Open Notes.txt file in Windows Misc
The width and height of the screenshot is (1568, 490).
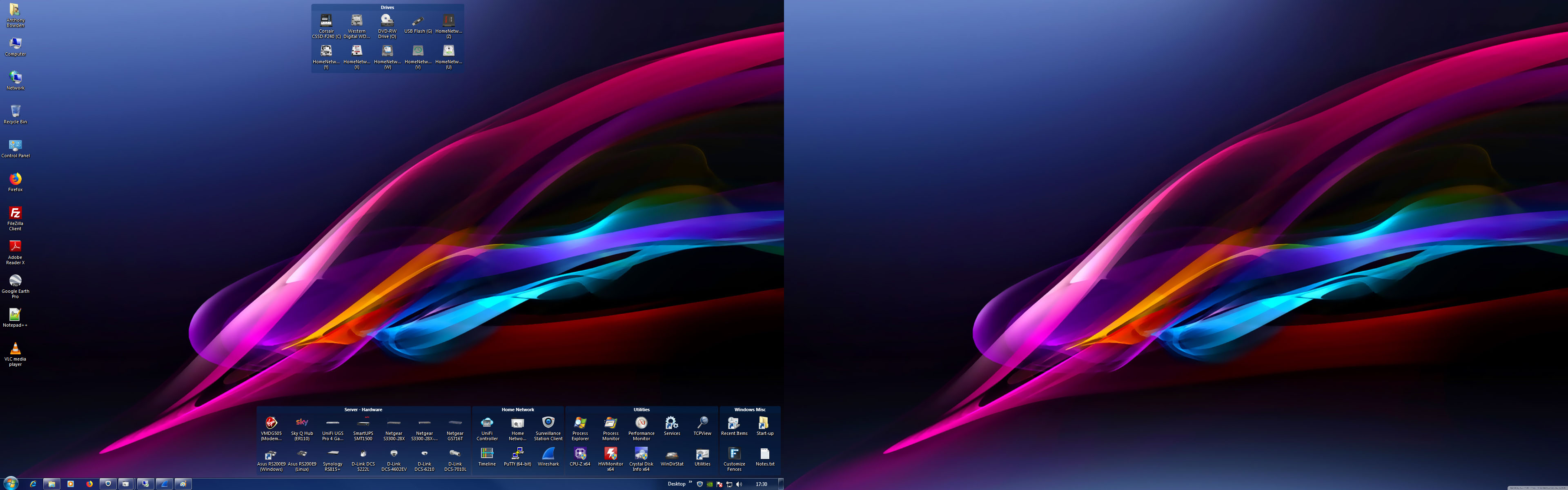click(x=764, y=454)
